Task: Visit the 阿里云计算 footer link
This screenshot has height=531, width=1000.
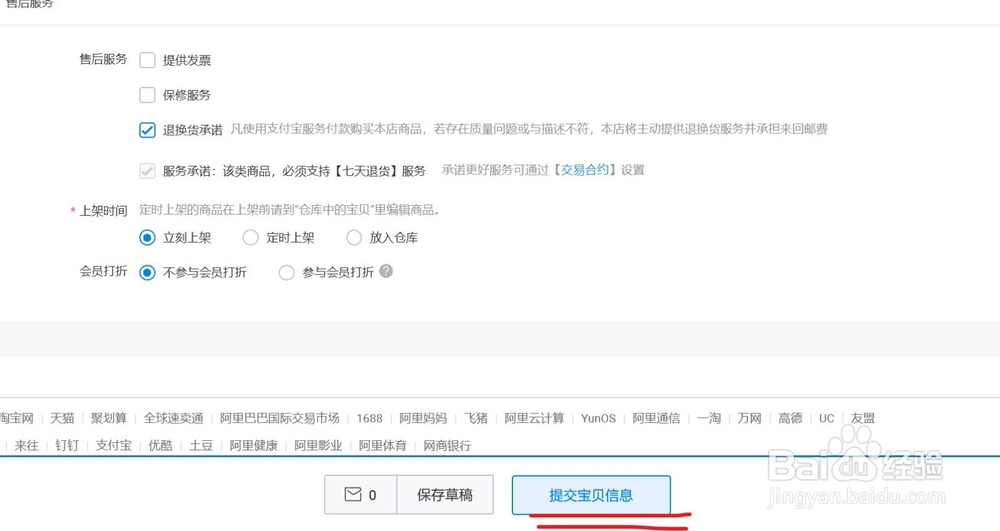Action: 534,418
